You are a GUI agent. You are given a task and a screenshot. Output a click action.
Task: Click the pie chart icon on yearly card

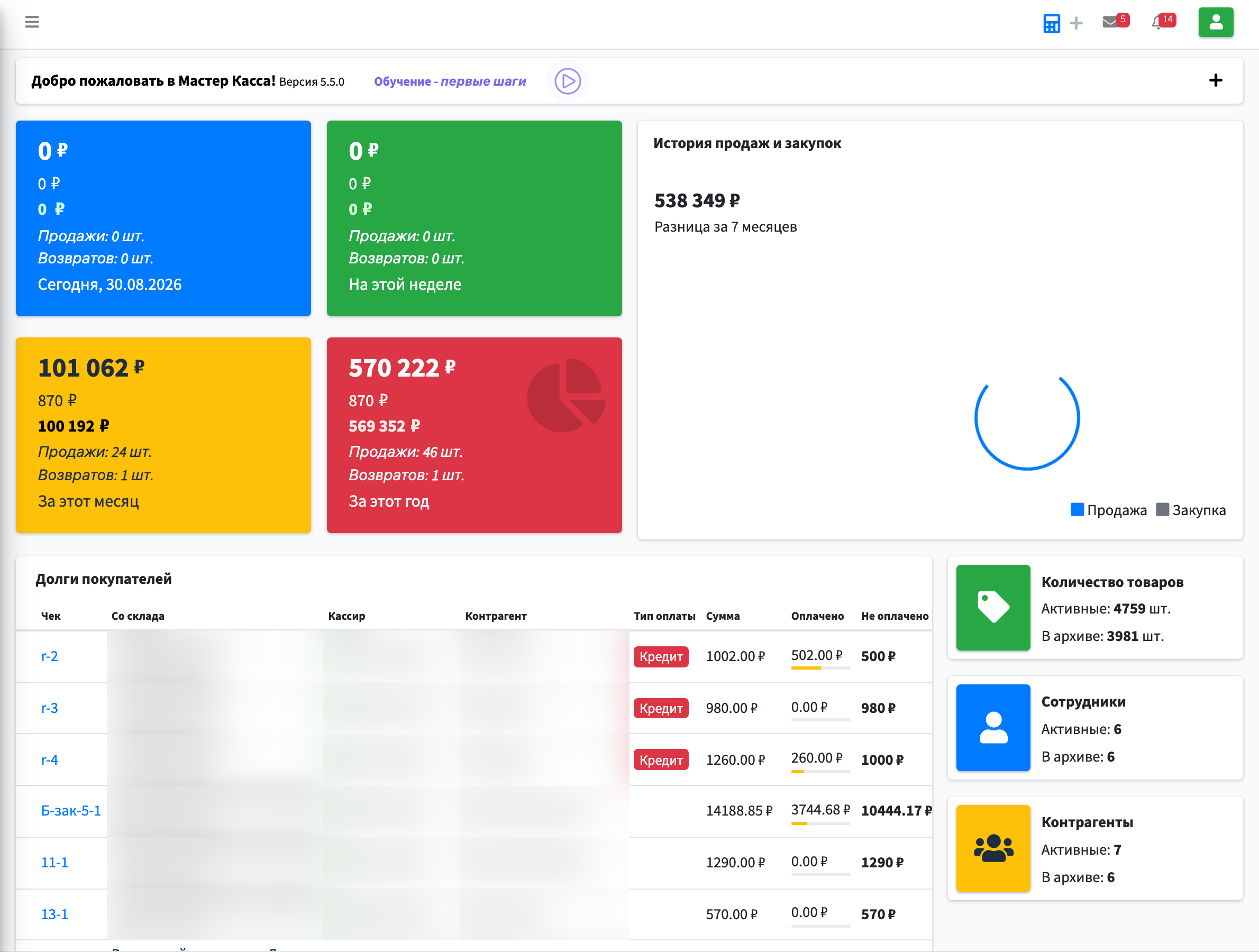coord(567,395)
